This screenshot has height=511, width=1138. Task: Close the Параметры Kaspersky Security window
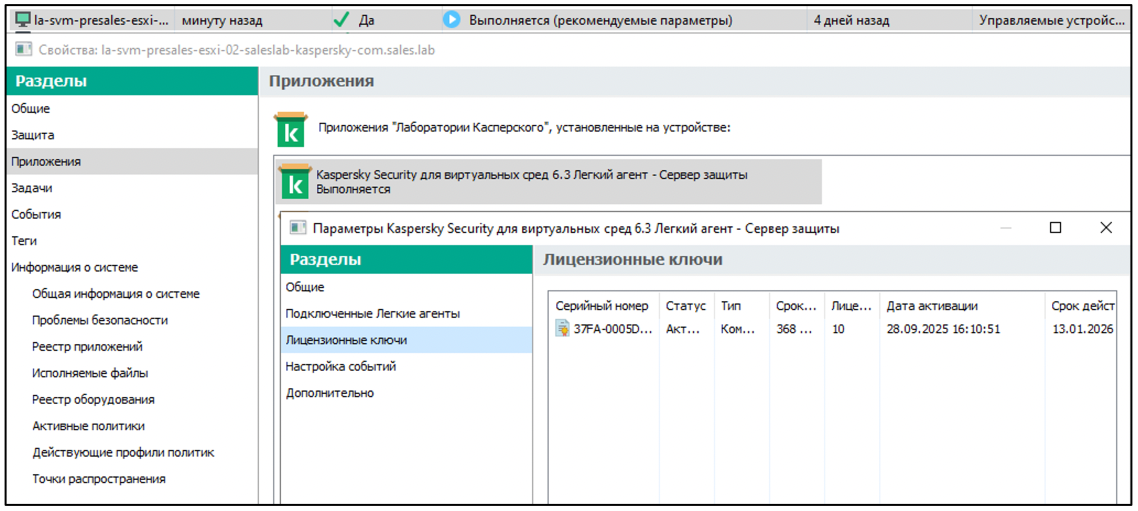point(1106,228)
